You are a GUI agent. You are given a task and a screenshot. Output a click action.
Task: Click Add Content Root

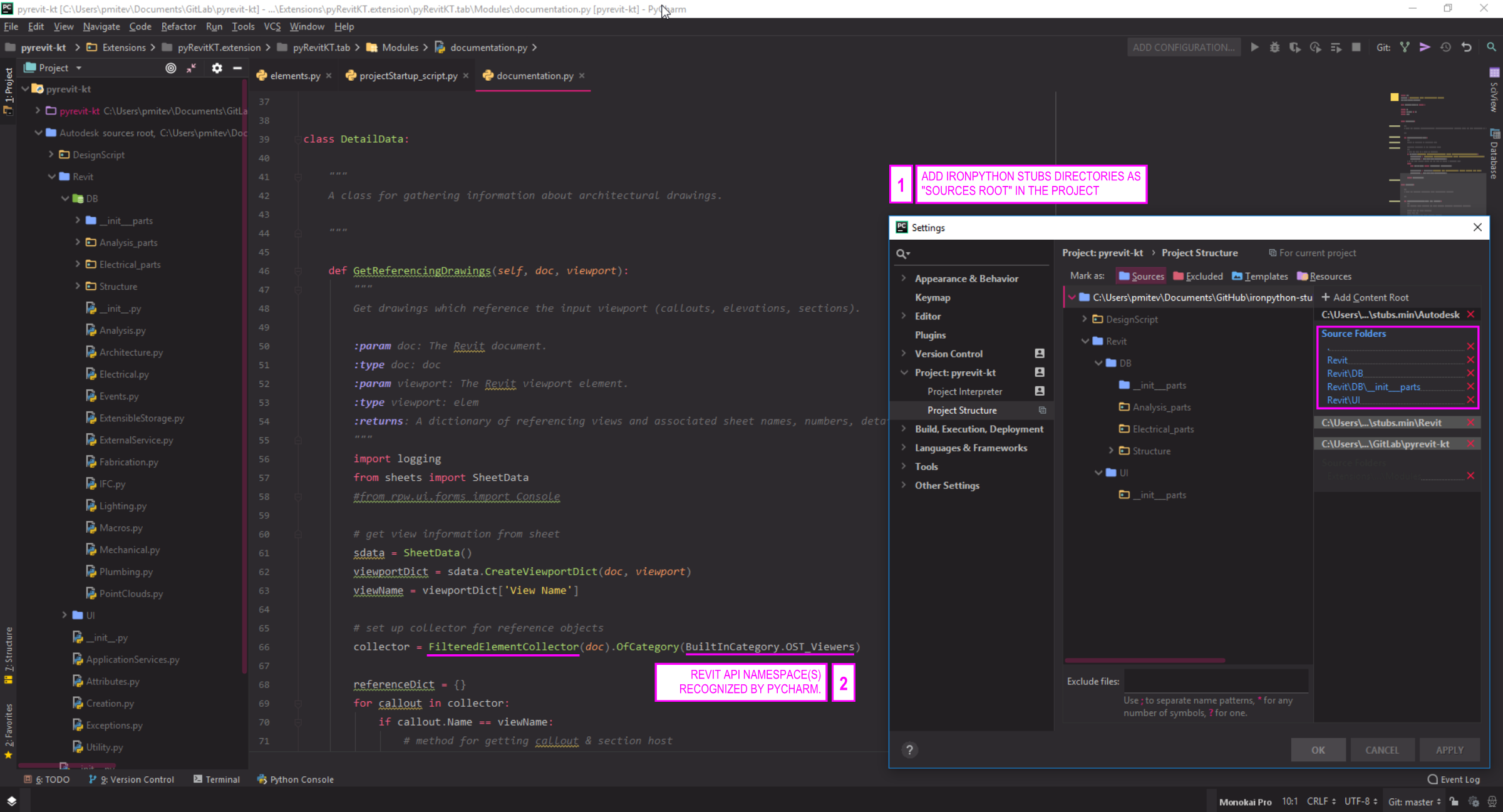[1365, 297]
